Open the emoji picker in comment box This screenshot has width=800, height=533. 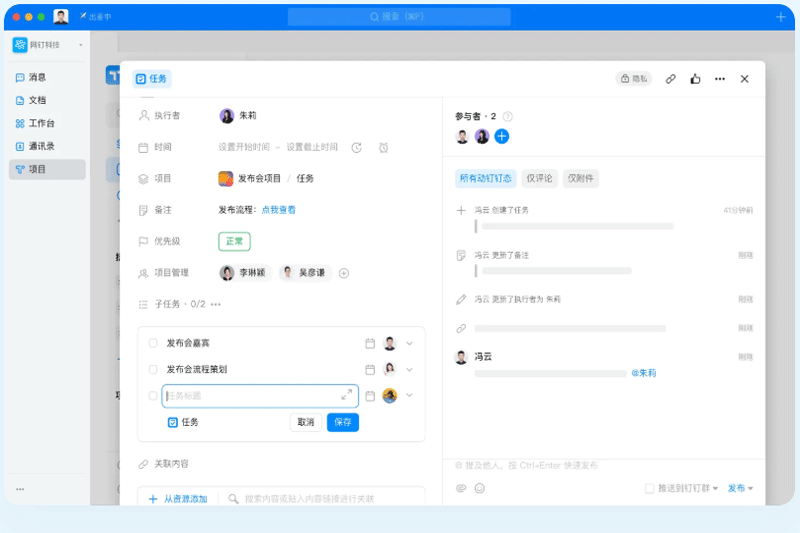pyautogui.click(x=479, y=488)
